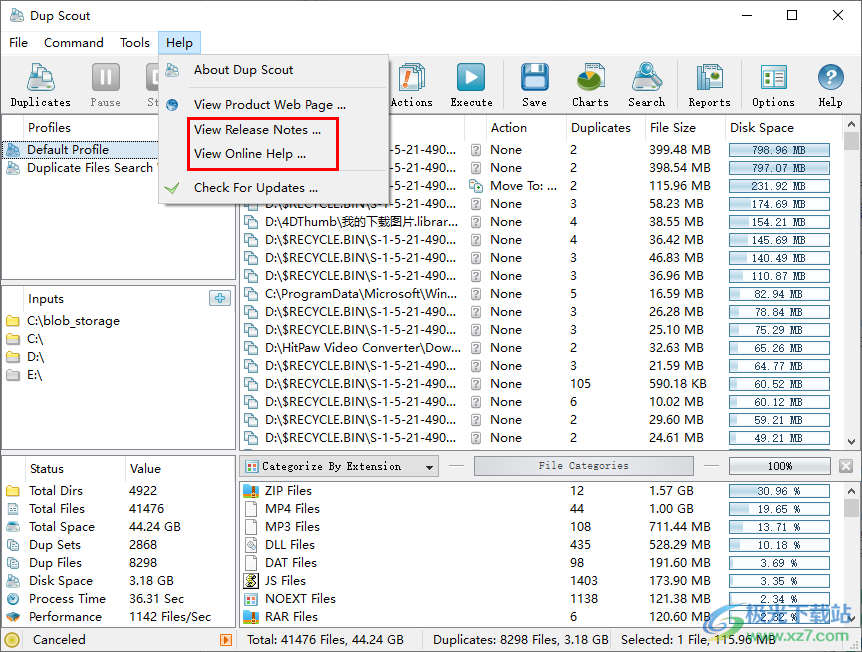Click the Pause toolbar button
The height and width of the screenshot is (652, 862).
(106, 85)
